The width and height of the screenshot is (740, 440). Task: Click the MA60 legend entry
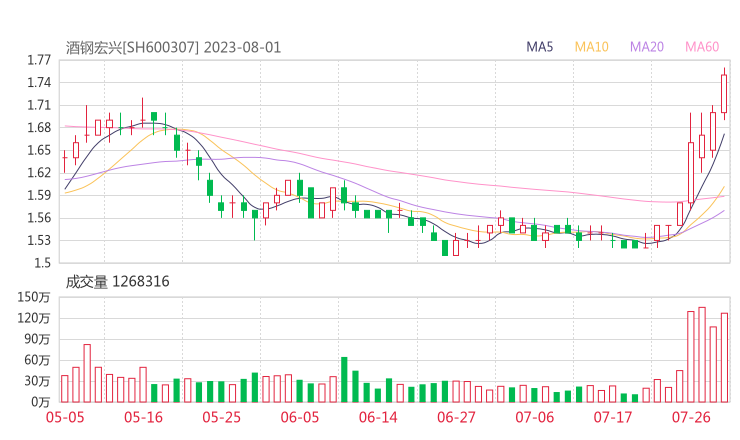(x=702, y=47)
